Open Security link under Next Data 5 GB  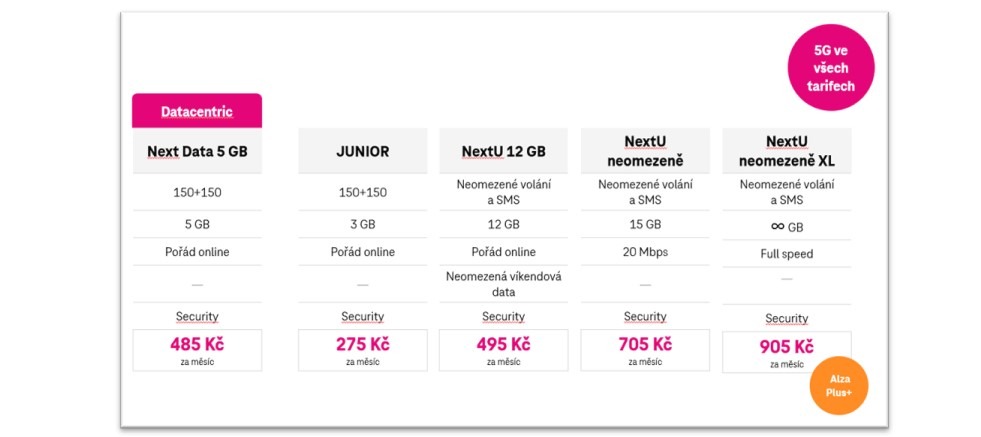(196, 317)
